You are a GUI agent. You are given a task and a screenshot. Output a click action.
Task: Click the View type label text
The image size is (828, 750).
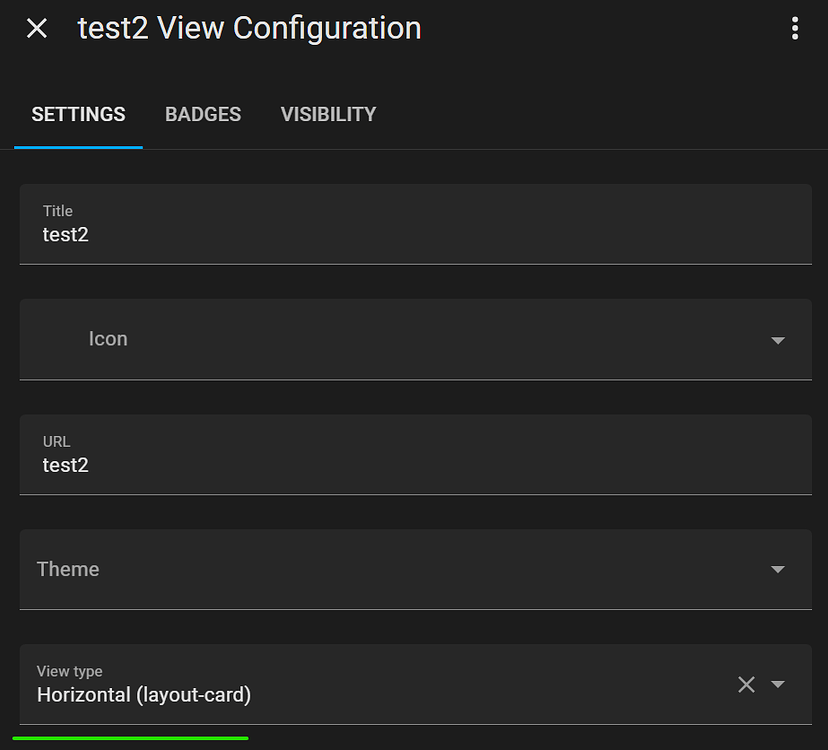[69, 671]
